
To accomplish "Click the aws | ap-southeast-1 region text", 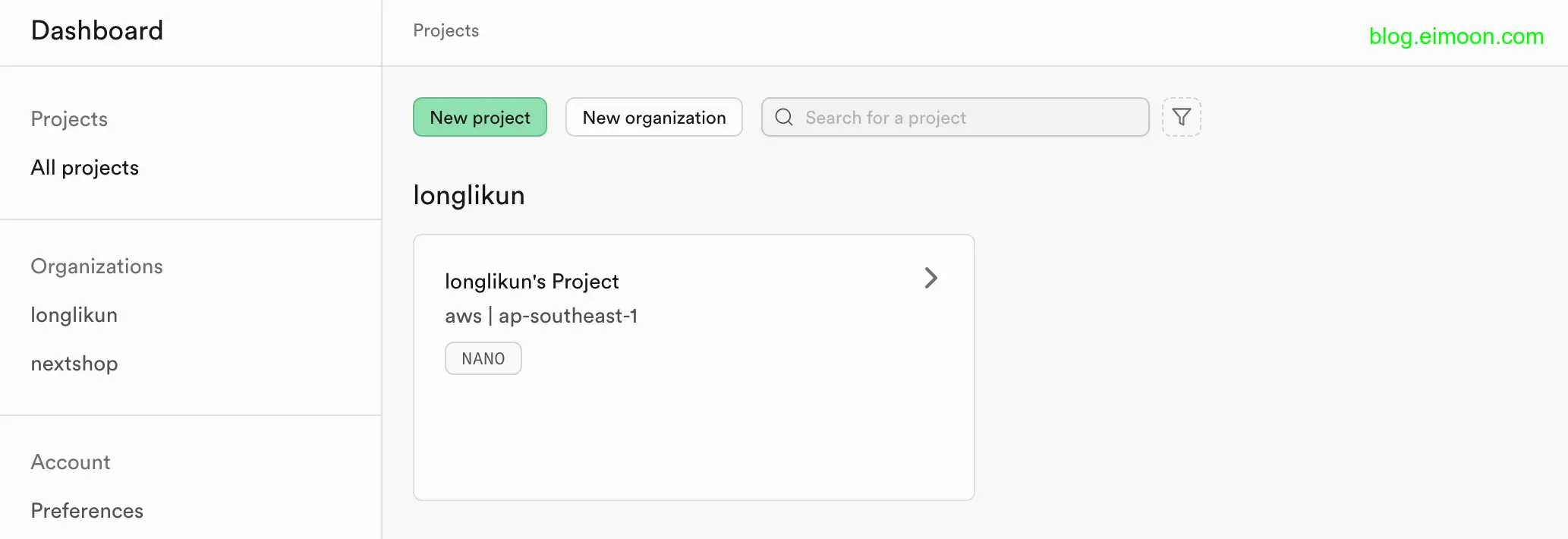I will [x=540, y=316].
